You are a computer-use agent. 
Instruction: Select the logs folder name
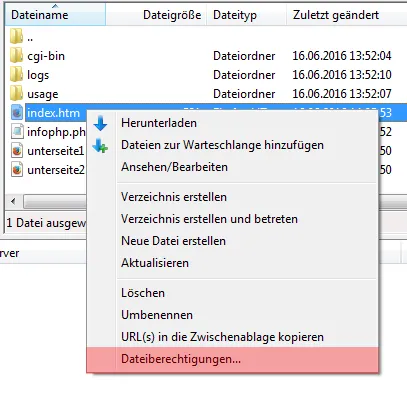38,75
